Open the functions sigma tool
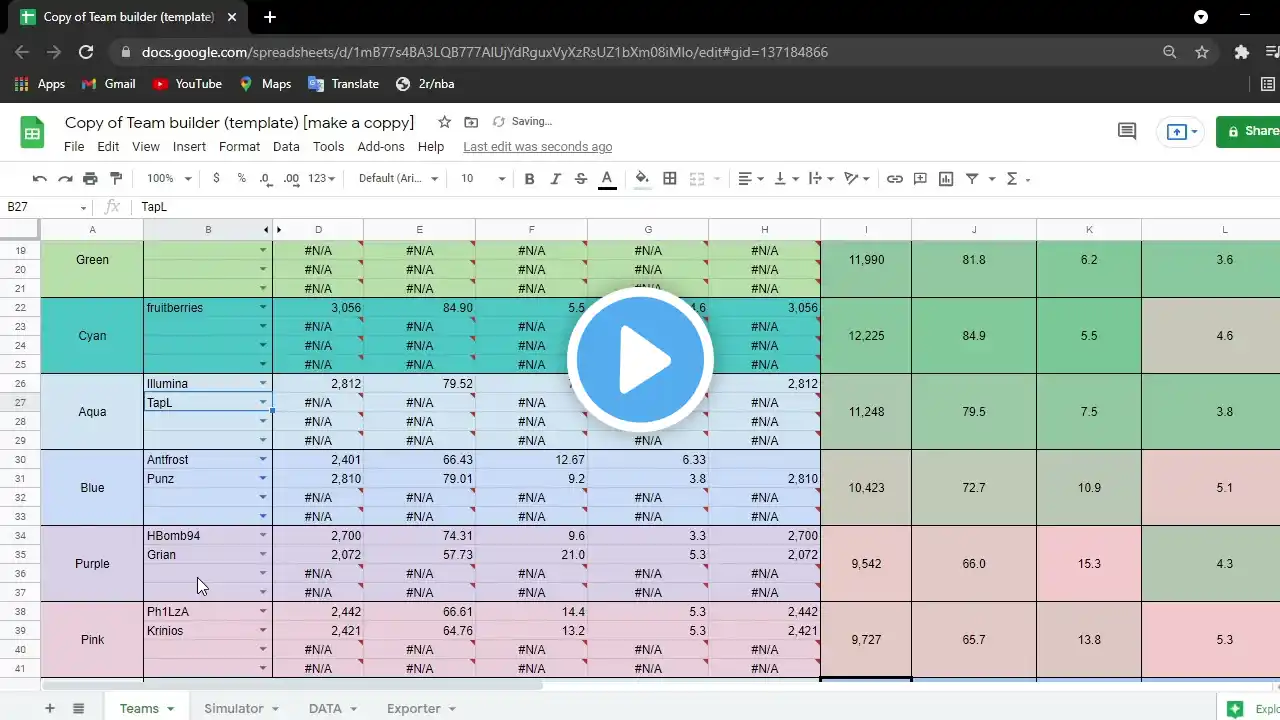This screenshot has height=720, width=1280. 1012,179
